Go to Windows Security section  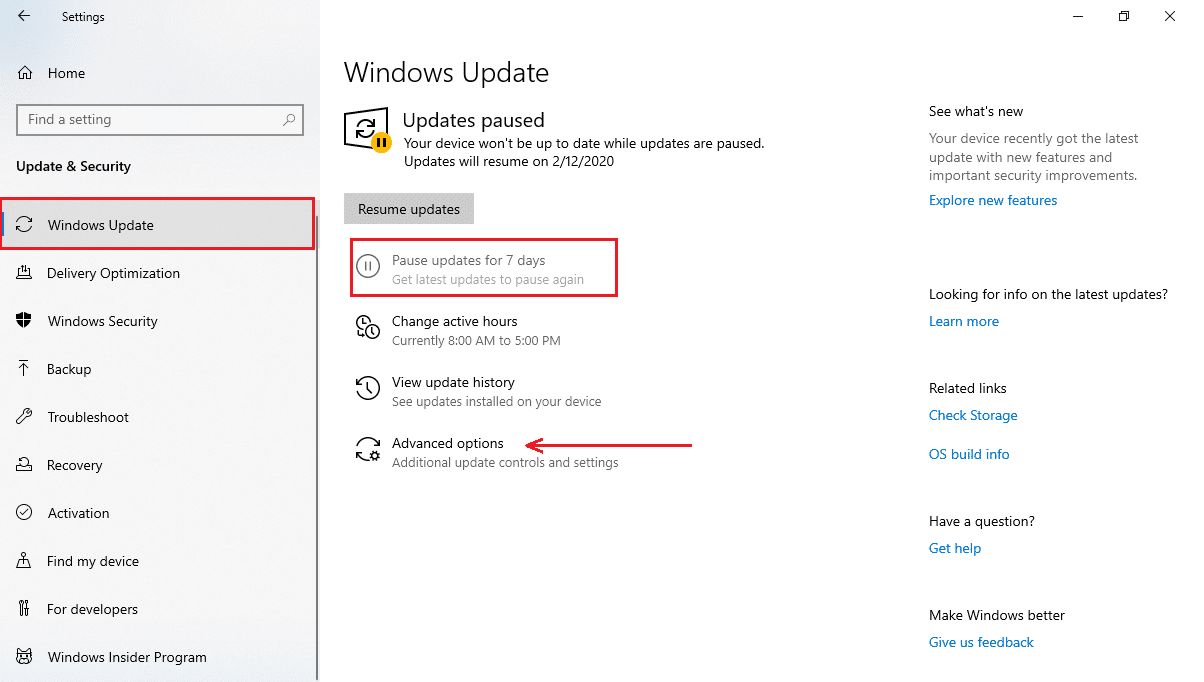point(102,321)
